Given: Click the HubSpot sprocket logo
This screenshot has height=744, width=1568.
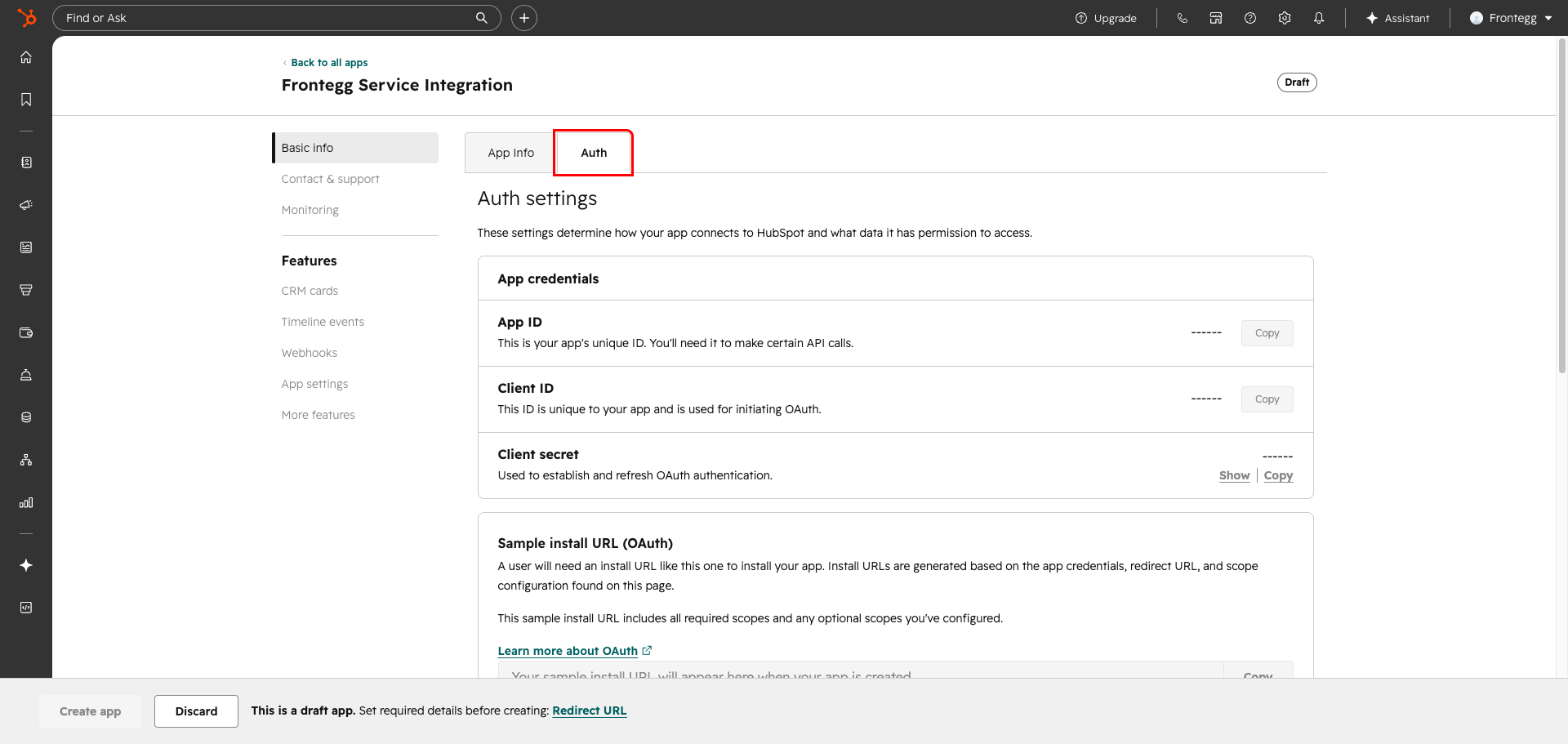Looking at the screenshot, I should [26, 17].
